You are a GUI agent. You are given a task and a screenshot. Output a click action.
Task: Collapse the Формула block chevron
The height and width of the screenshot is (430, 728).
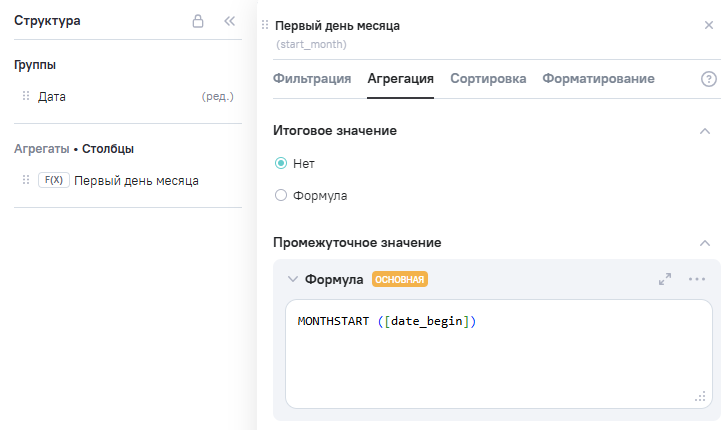(292, 279)
